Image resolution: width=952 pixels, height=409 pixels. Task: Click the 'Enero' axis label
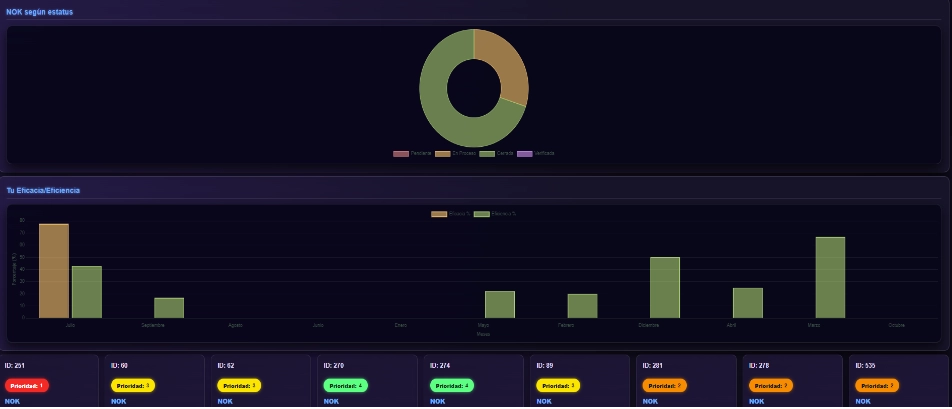click(x=401, y=325)
